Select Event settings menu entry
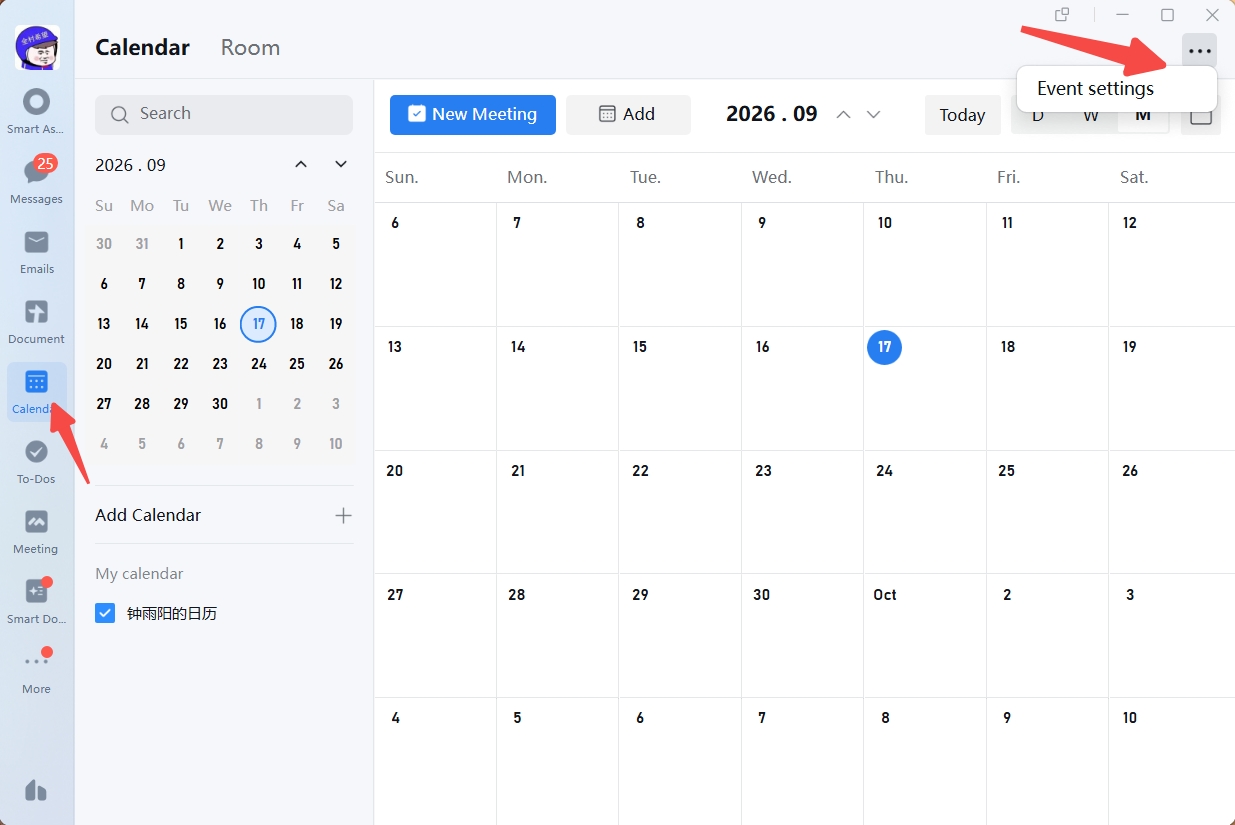Viewport: 1235px width, 825px height. [x=1116, y=88]
